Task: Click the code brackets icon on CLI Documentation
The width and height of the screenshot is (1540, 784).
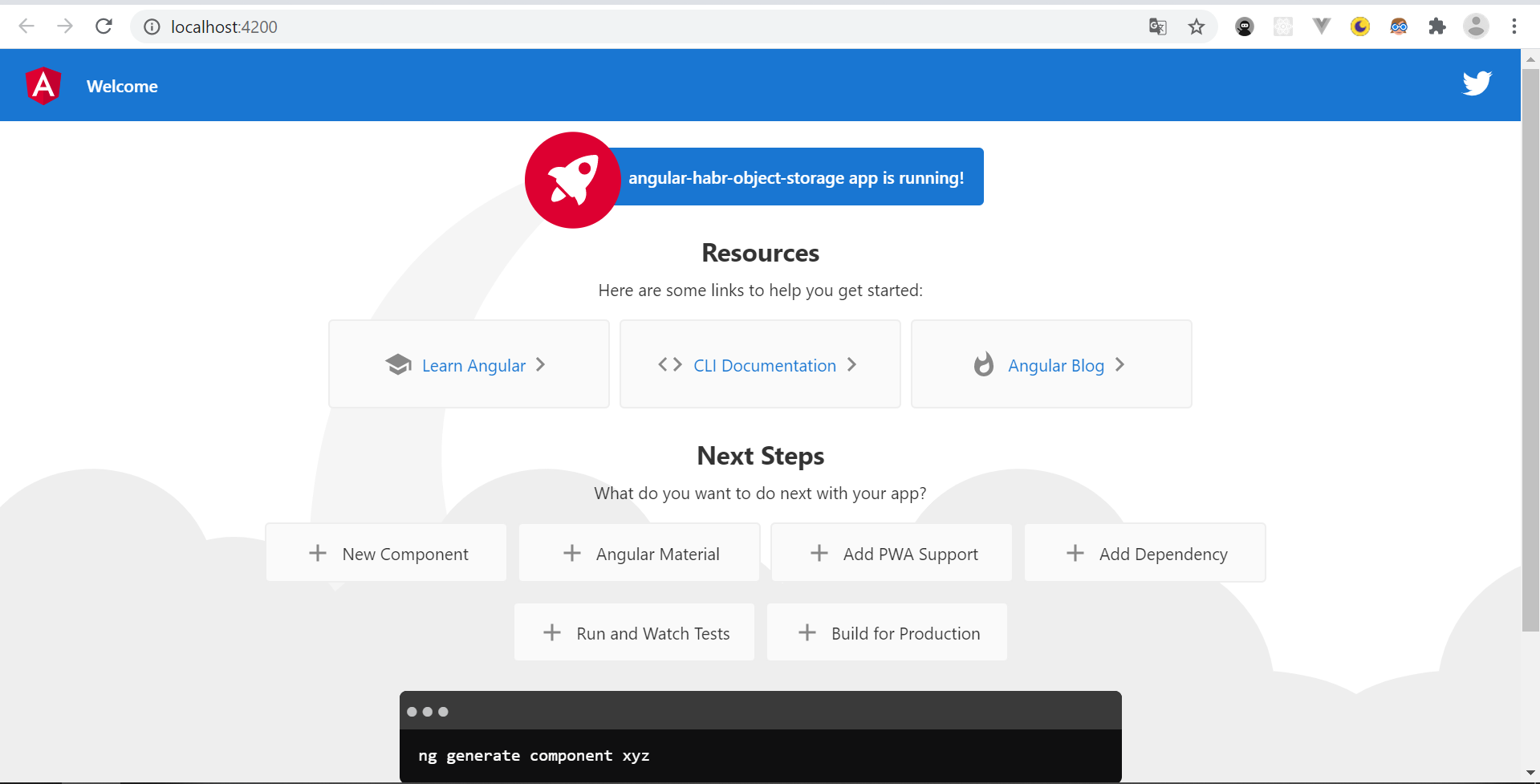Action: click(670, 364)
